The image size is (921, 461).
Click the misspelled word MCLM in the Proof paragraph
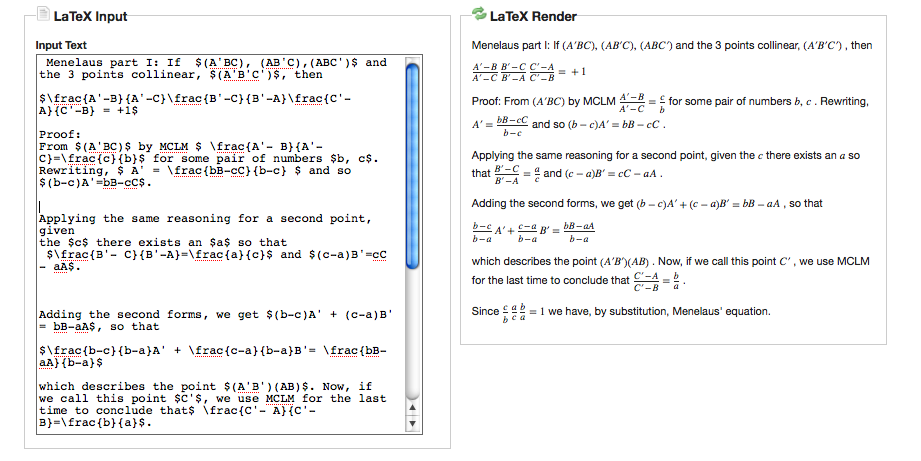tap(174, 146)
